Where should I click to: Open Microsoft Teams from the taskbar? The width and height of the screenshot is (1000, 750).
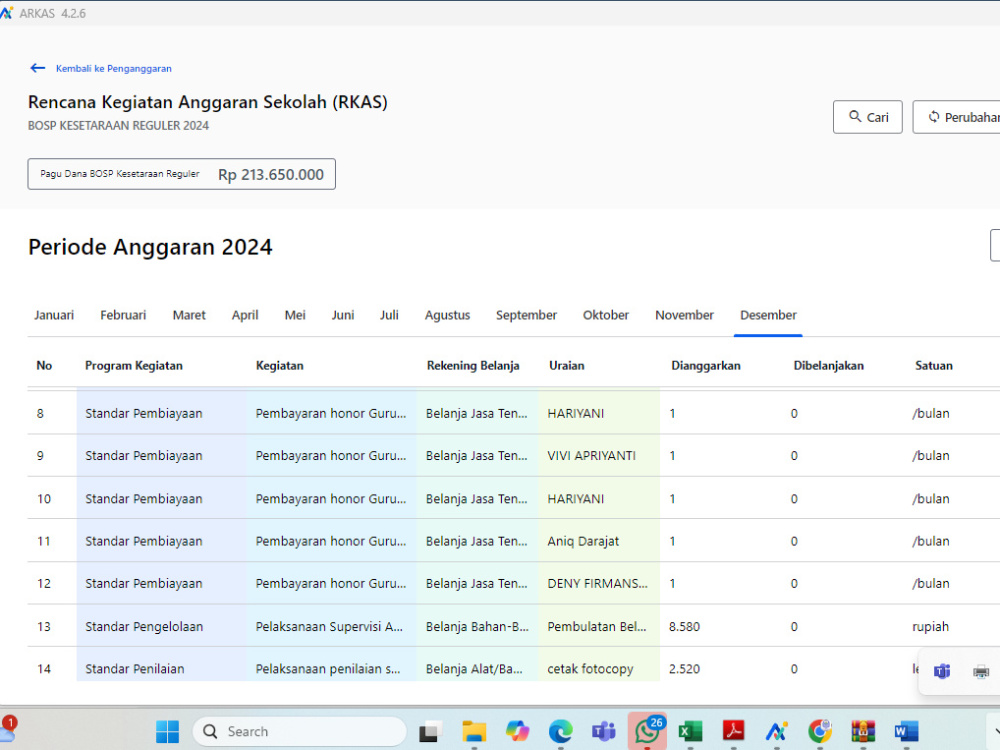pos(603,732)
